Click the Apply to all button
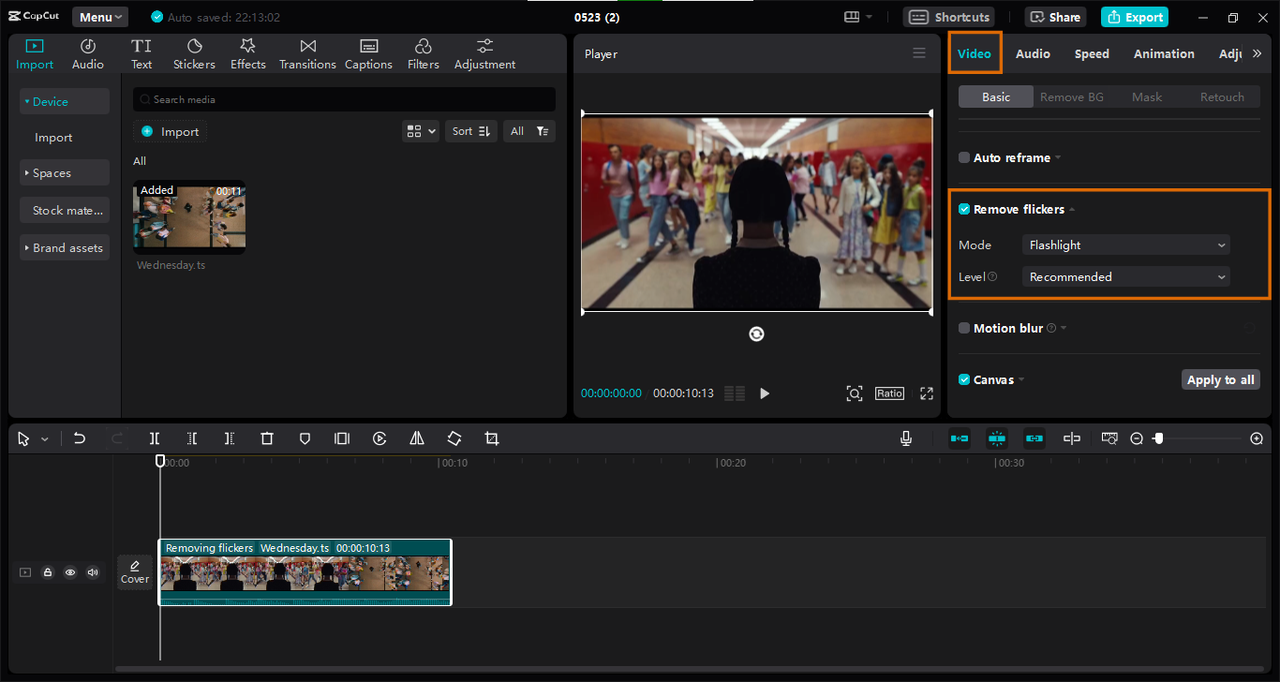 (x=1220, y=380)
